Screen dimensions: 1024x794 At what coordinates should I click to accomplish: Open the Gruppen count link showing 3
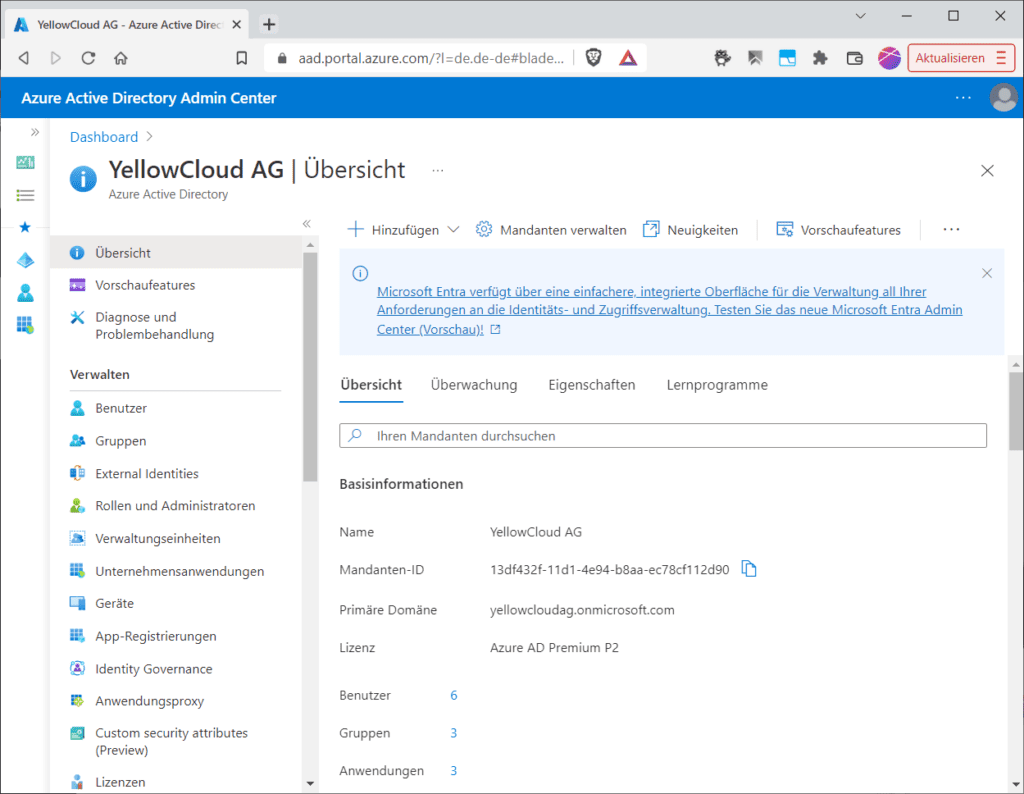point(454,733)
